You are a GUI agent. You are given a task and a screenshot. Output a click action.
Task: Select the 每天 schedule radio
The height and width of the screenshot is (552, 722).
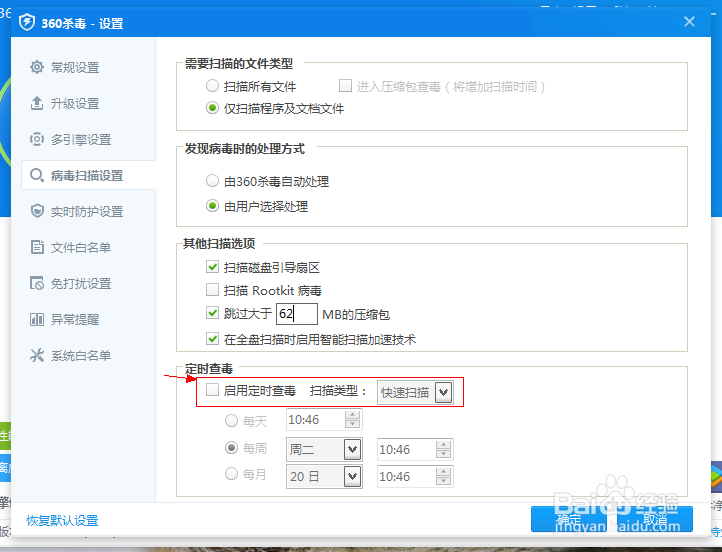231,420
